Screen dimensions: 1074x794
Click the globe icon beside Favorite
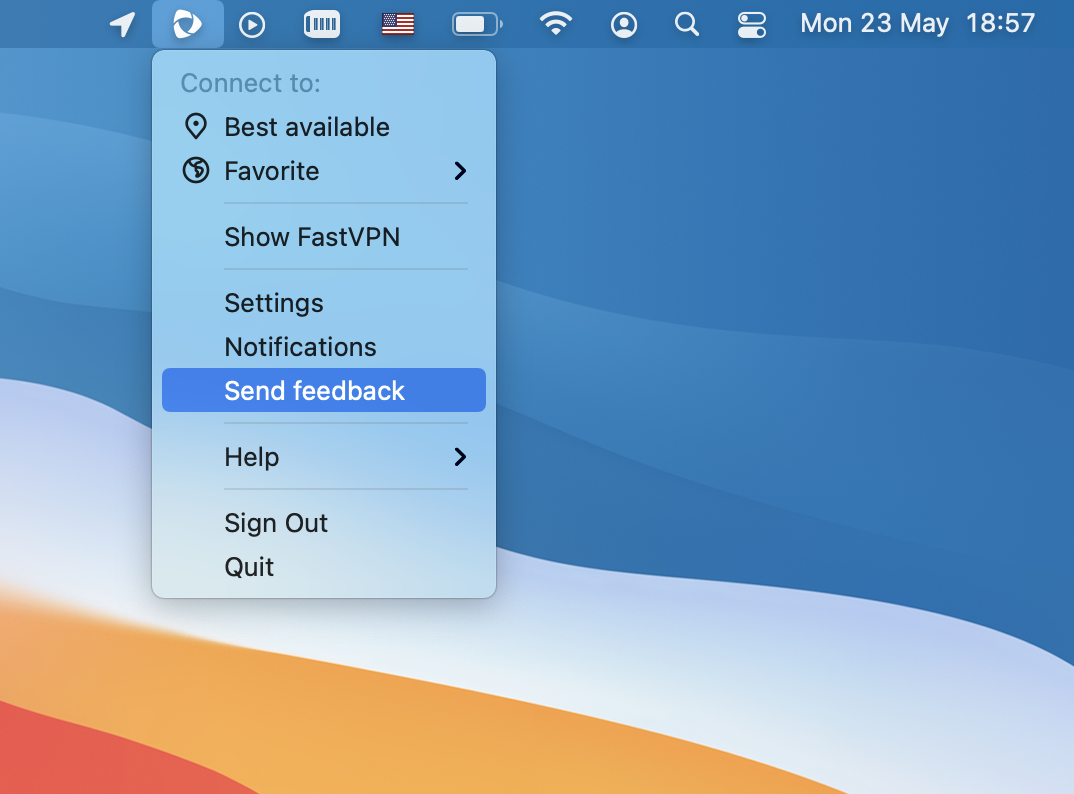click(x=196, y=170)
